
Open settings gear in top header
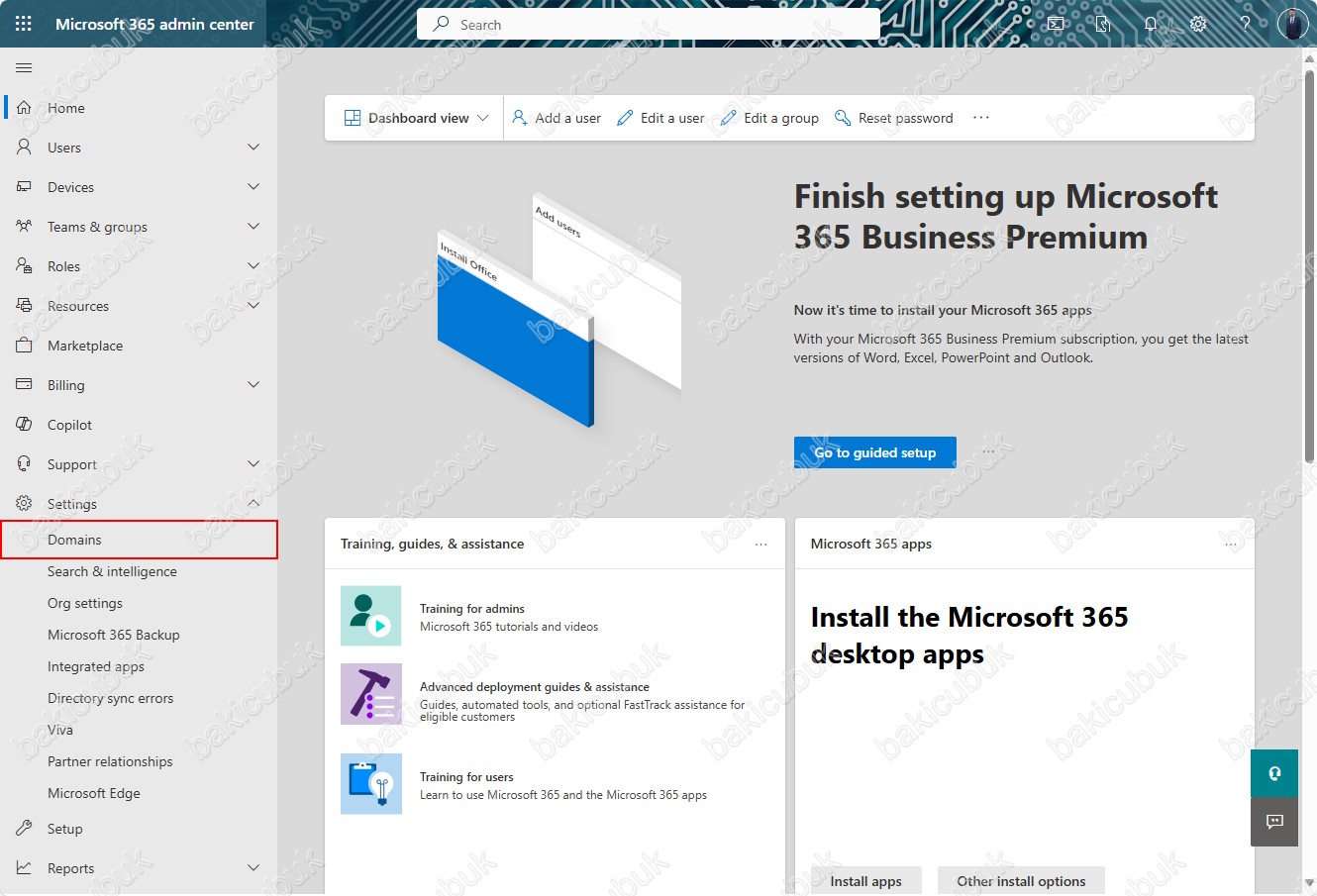tap(1198, 24)
